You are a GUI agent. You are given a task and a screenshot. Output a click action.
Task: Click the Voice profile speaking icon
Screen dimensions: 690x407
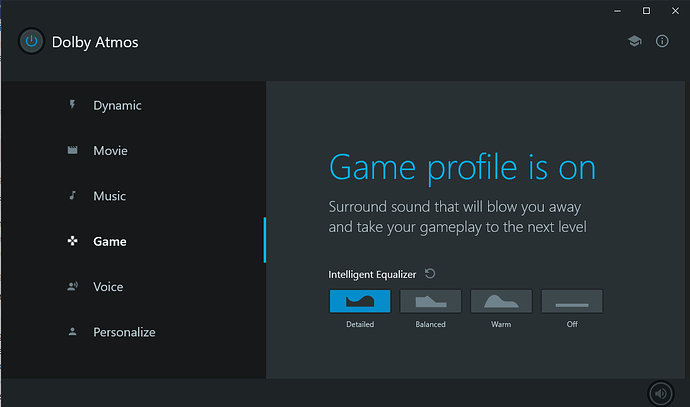(72, 287)
